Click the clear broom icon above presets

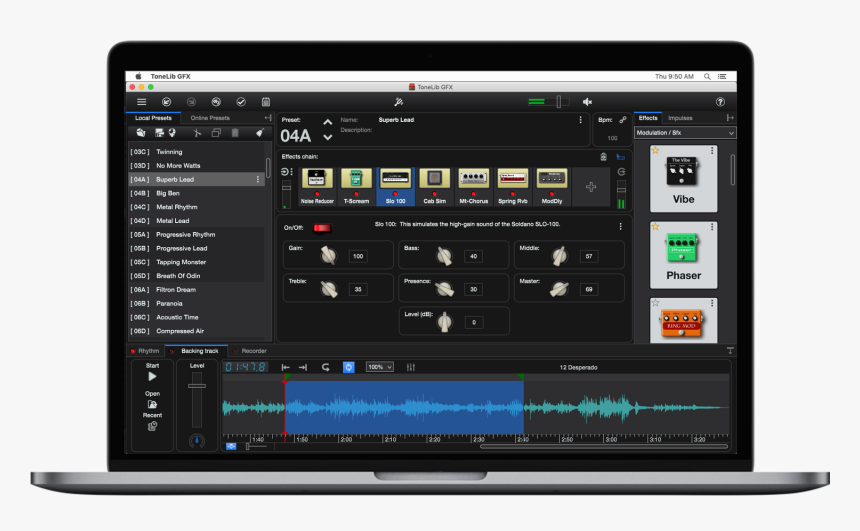(259, 133)
